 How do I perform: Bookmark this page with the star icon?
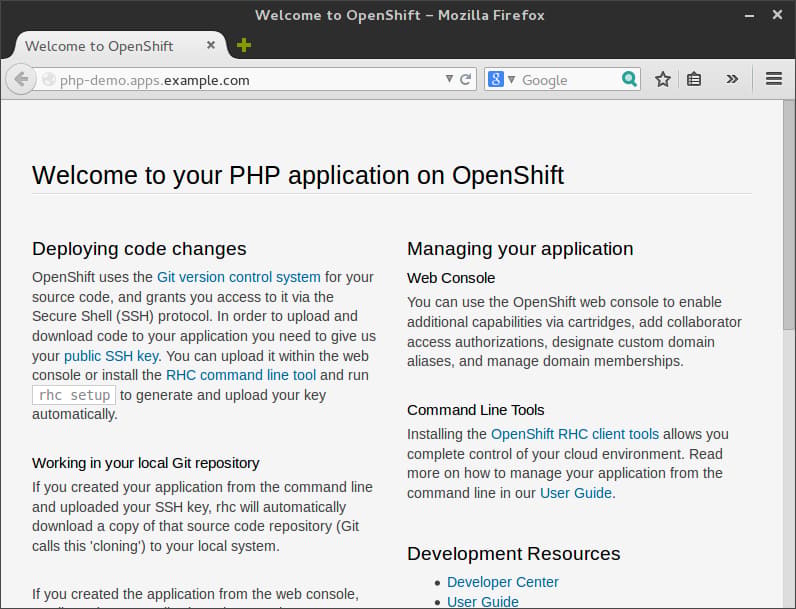(662, 79)
